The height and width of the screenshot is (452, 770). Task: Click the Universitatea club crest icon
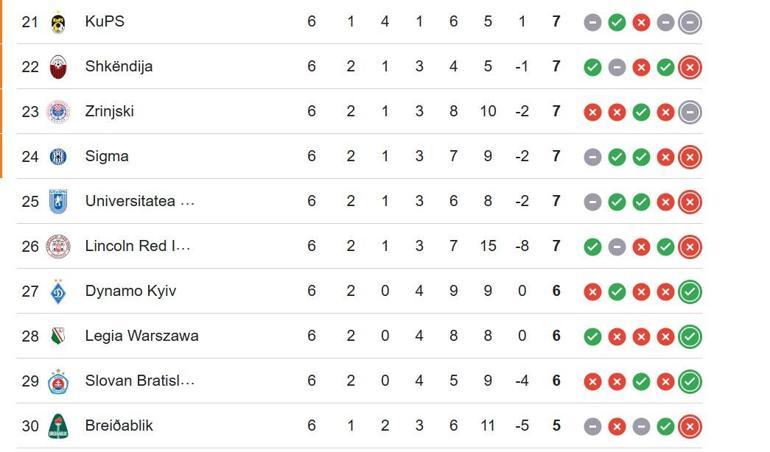pyautogui.click(x=58, y=201)
